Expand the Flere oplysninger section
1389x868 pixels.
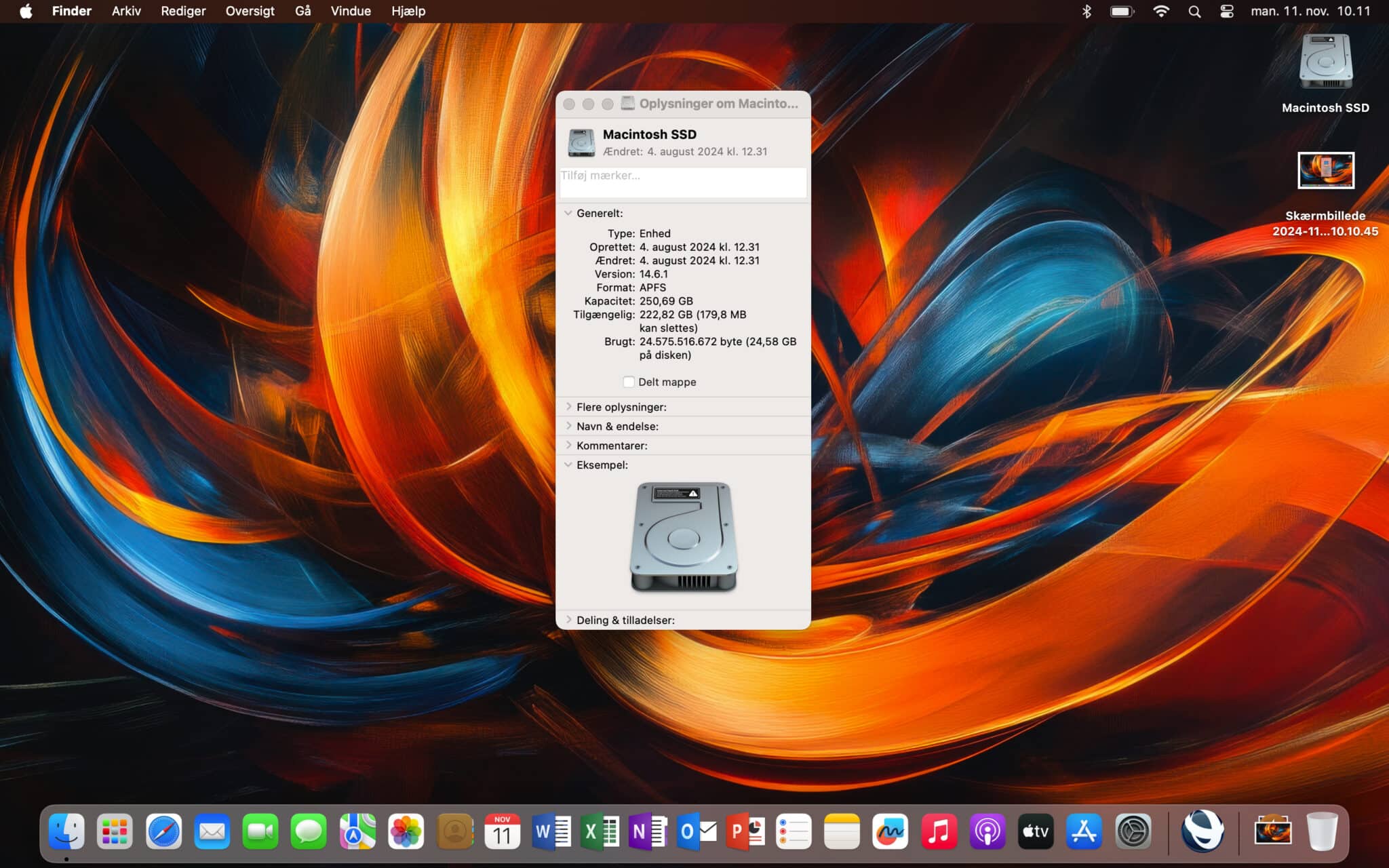point(568,407)
